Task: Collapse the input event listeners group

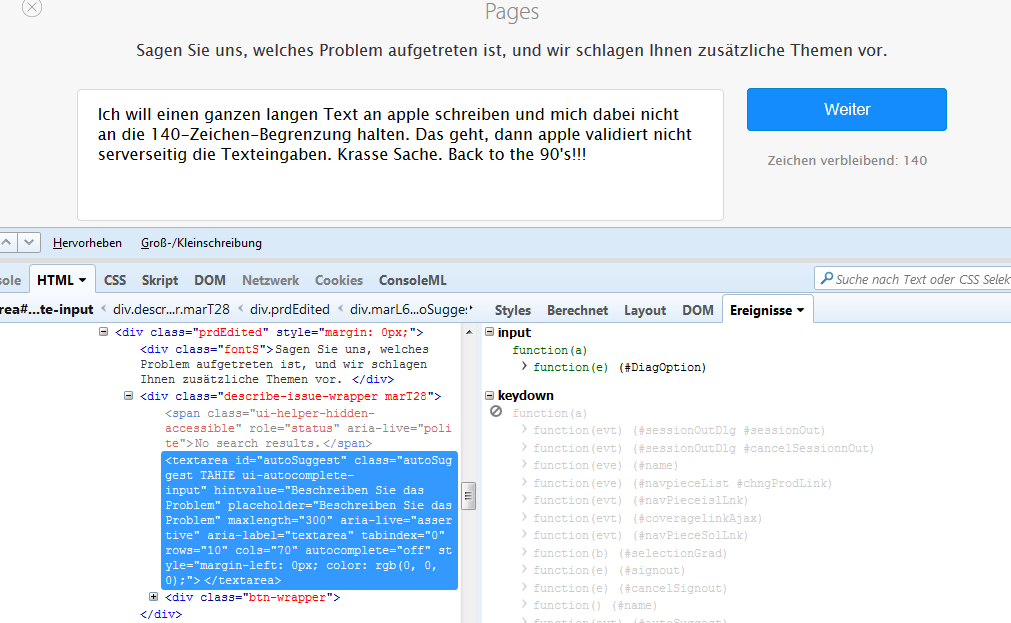Action: pyautogui.click(x=489, y=332)
